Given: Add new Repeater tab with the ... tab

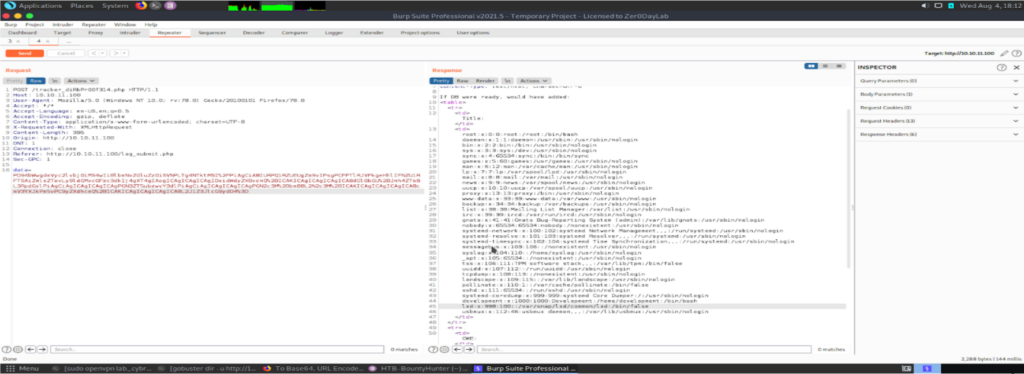Looking at the screenshot, I should (69, 41).
